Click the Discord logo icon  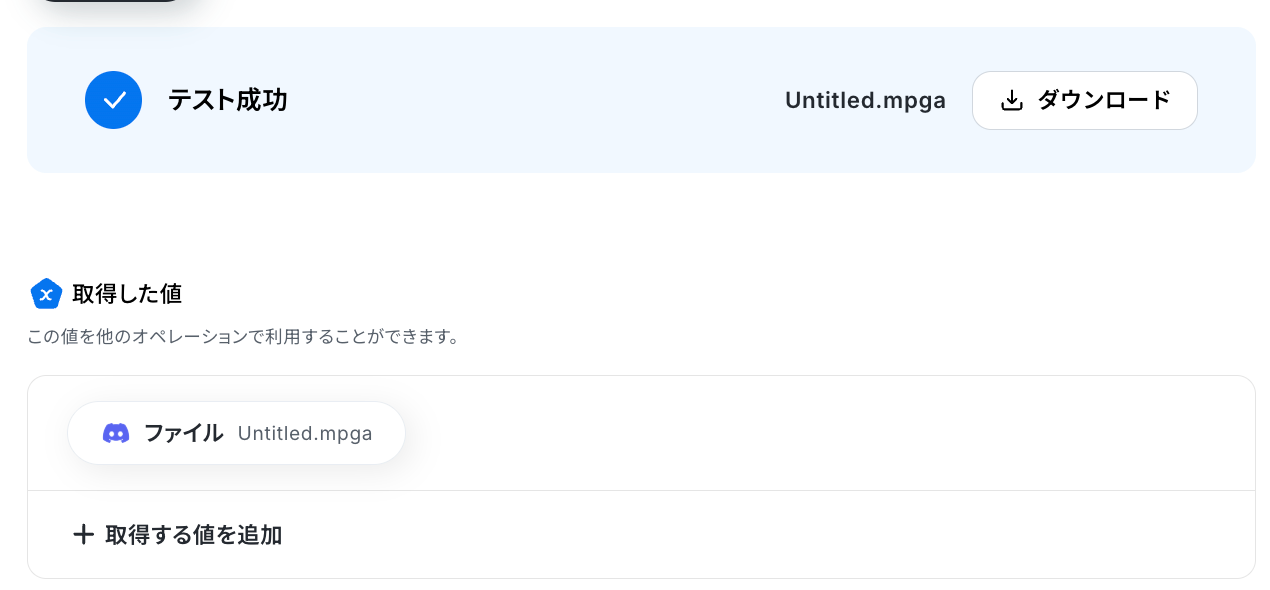tap(116, 433)
